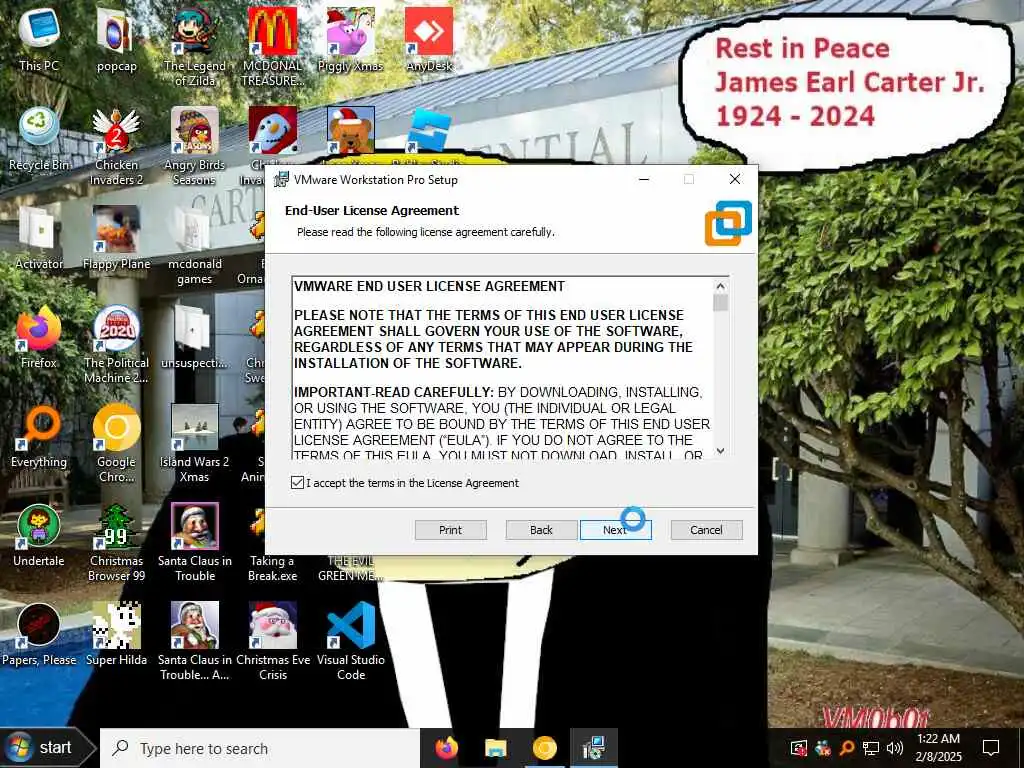Open the clock showing 1:22 AM
Viewport: 1024px width, 768px height.
938,748
